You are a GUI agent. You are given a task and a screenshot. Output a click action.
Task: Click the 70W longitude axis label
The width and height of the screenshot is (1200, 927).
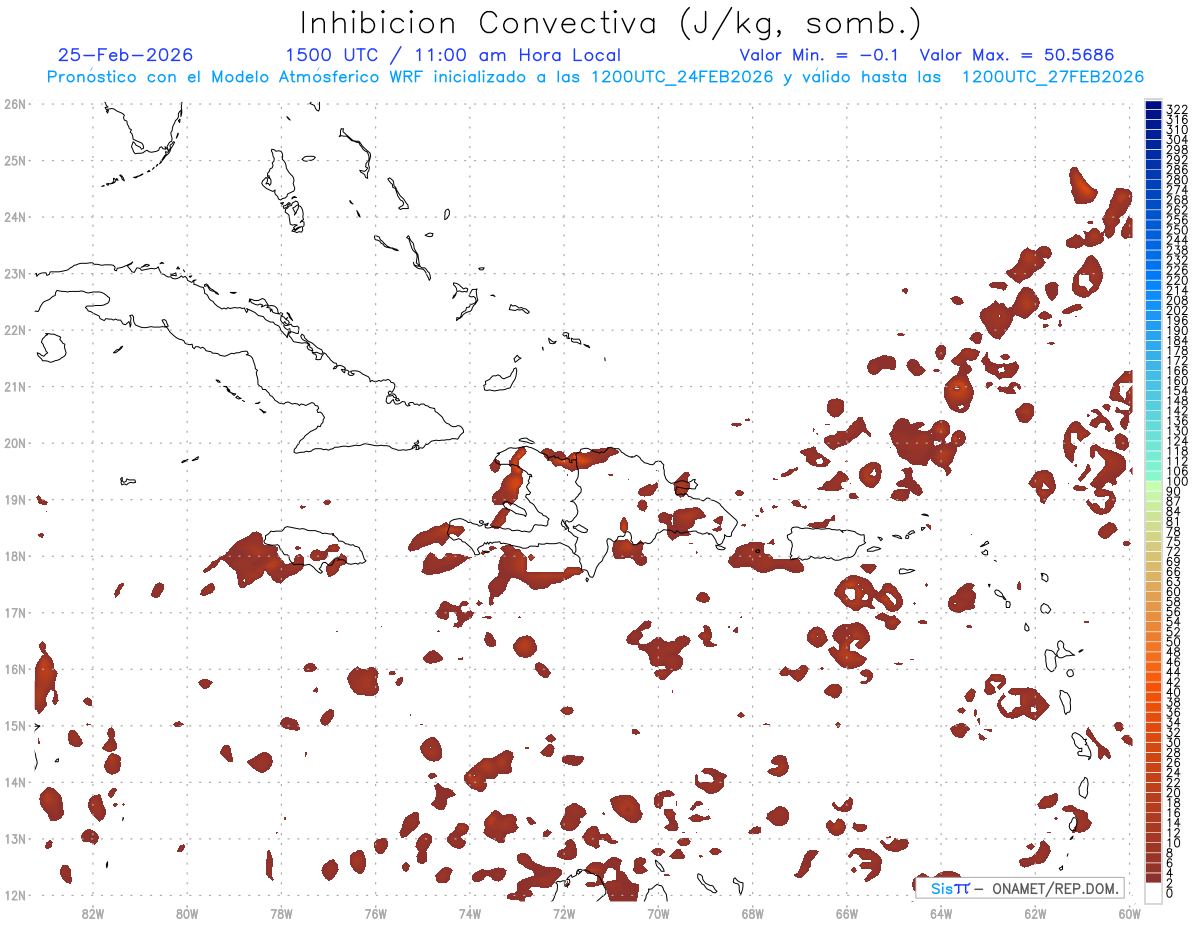tap(658, 912)
